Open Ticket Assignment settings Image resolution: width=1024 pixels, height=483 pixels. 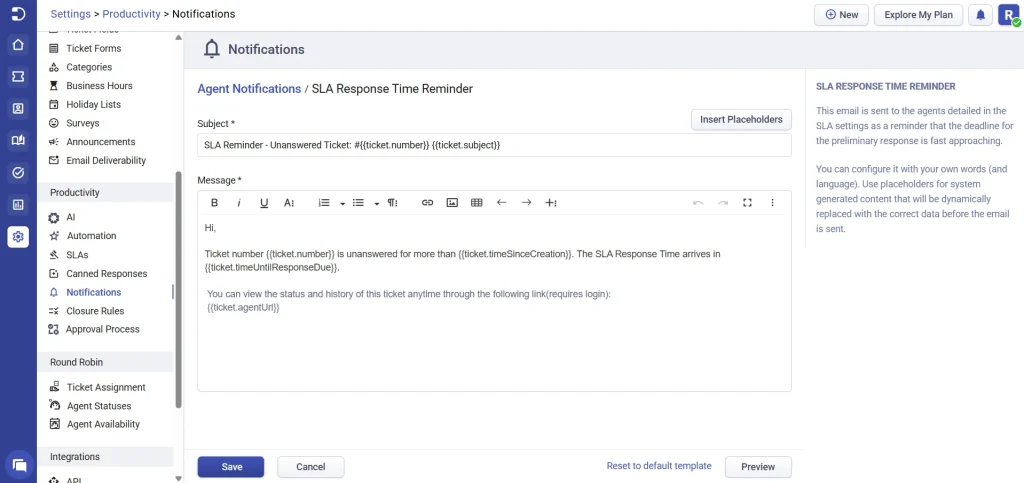click(x=106, y=388)
